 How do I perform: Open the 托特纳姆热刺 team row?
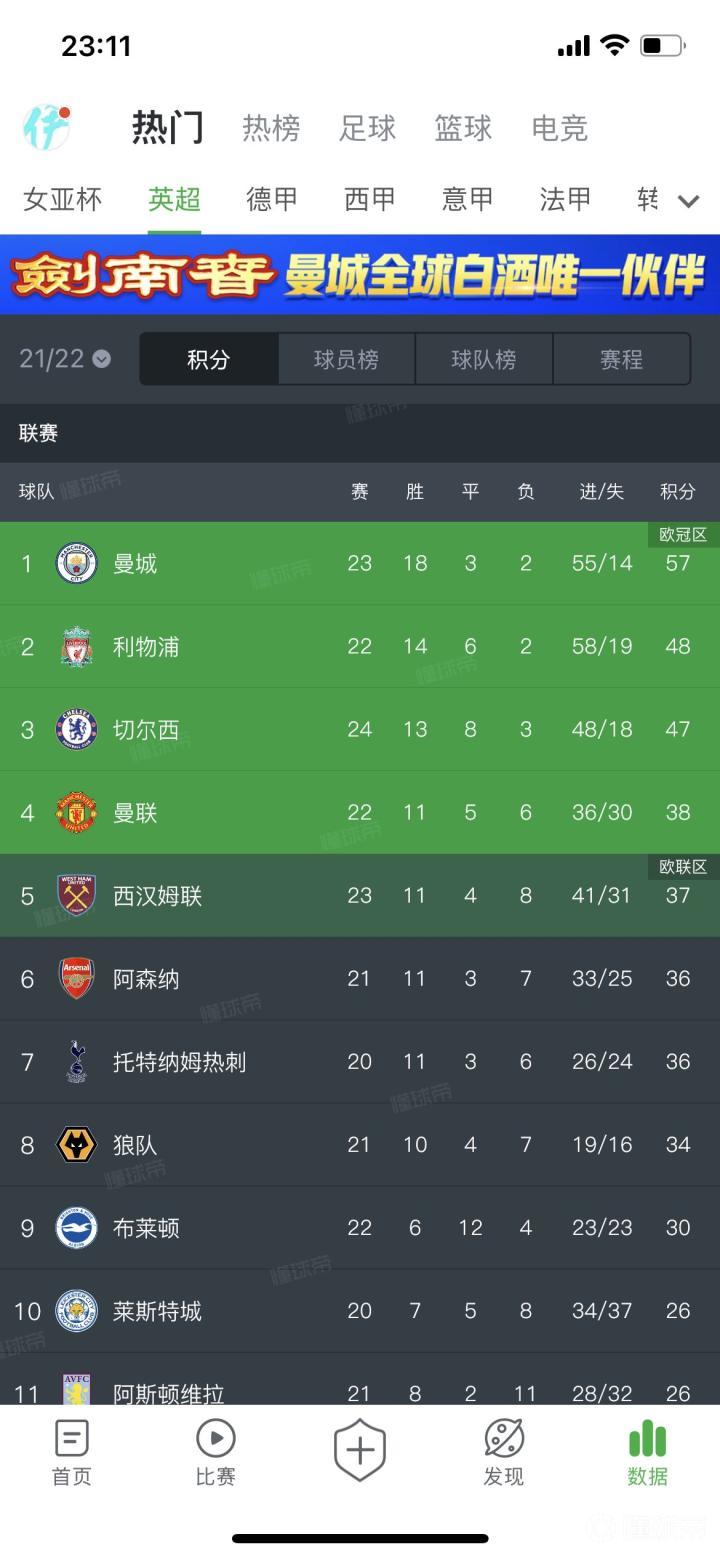pos(360,1062)
